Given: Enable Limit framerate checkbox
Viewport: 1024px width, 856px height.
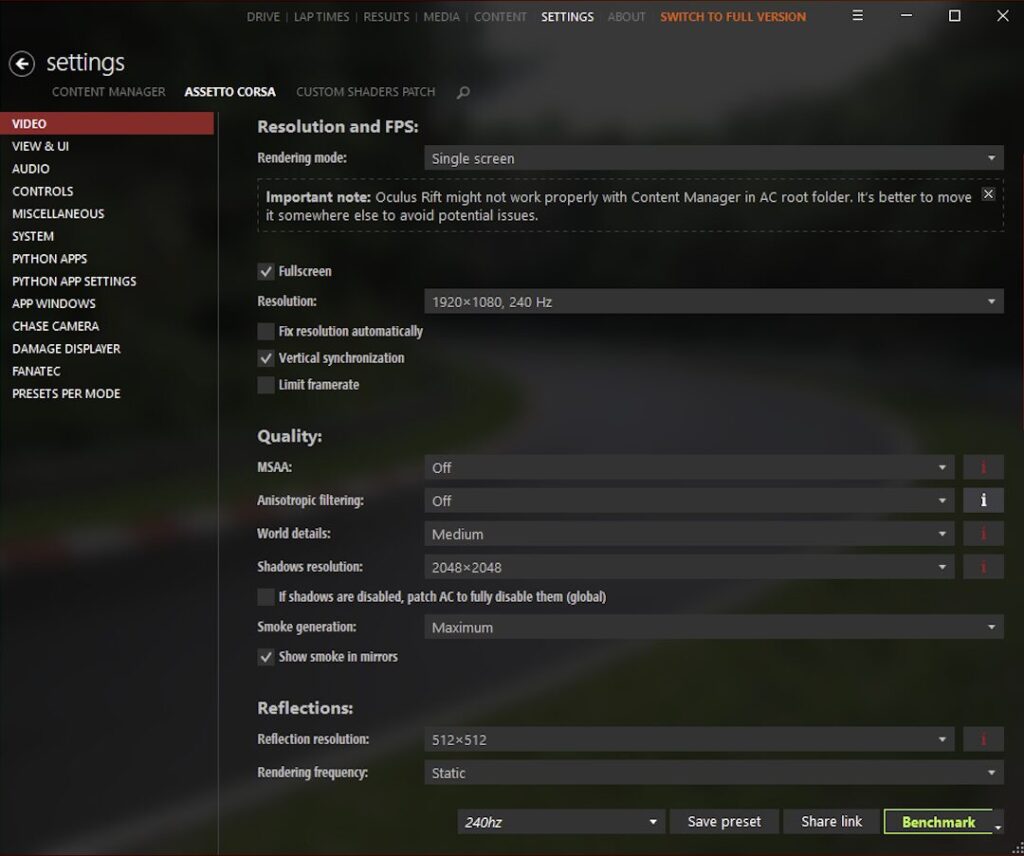Looking at the screenshot, I should 266,385.
